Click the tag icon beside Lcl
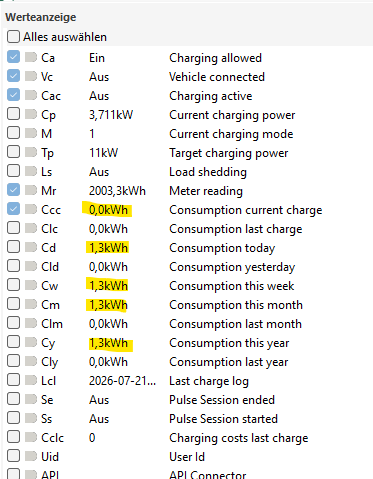Screen dimensions: 373x479 (x=31, y=380)
